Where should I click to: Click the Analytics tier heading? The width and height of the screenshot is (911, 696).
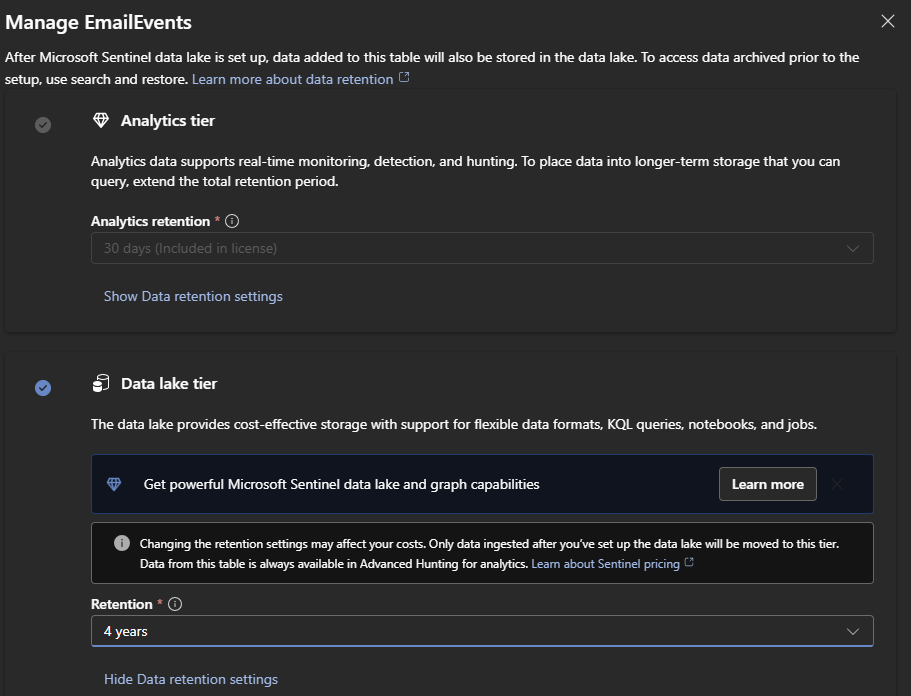[168, 120]
